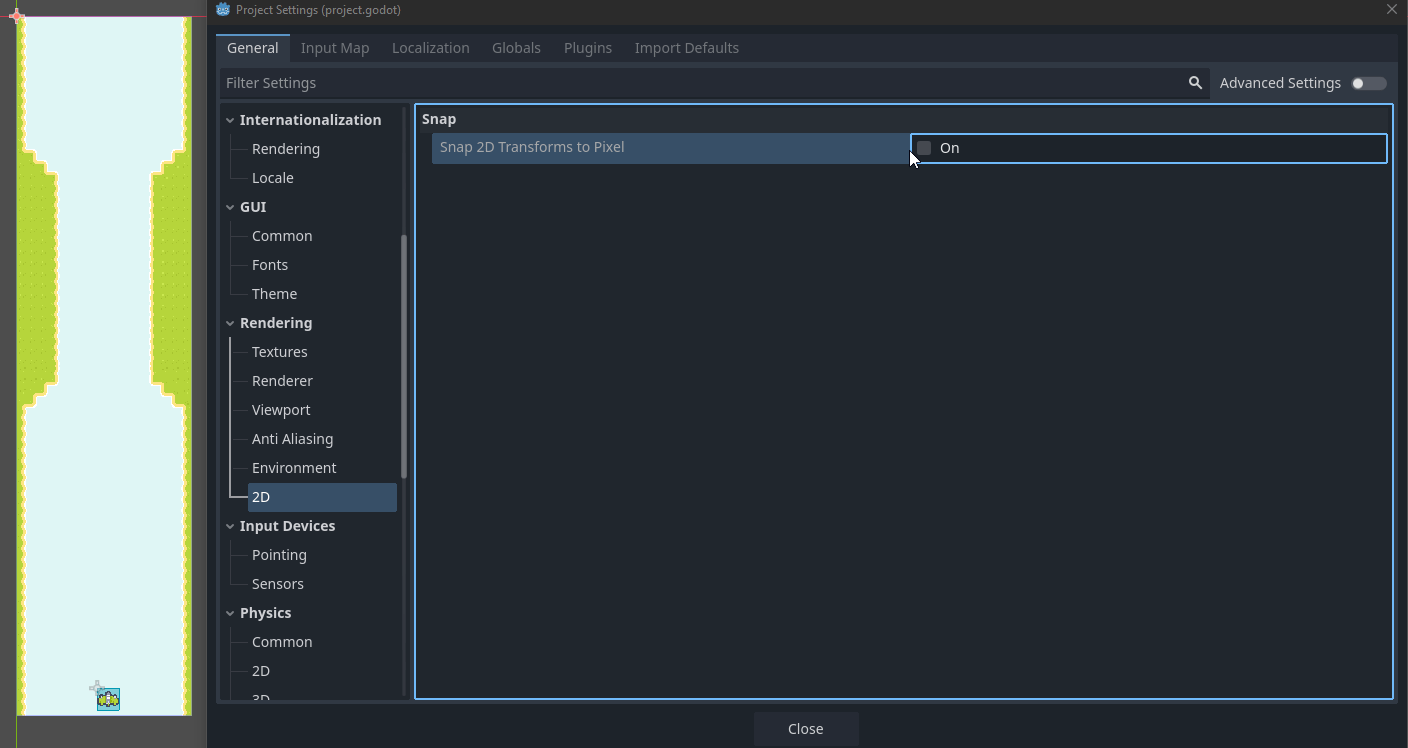Screen dimensions: 1408x748
Task: Collapse the Rendering category
Action: click(229, 322)
